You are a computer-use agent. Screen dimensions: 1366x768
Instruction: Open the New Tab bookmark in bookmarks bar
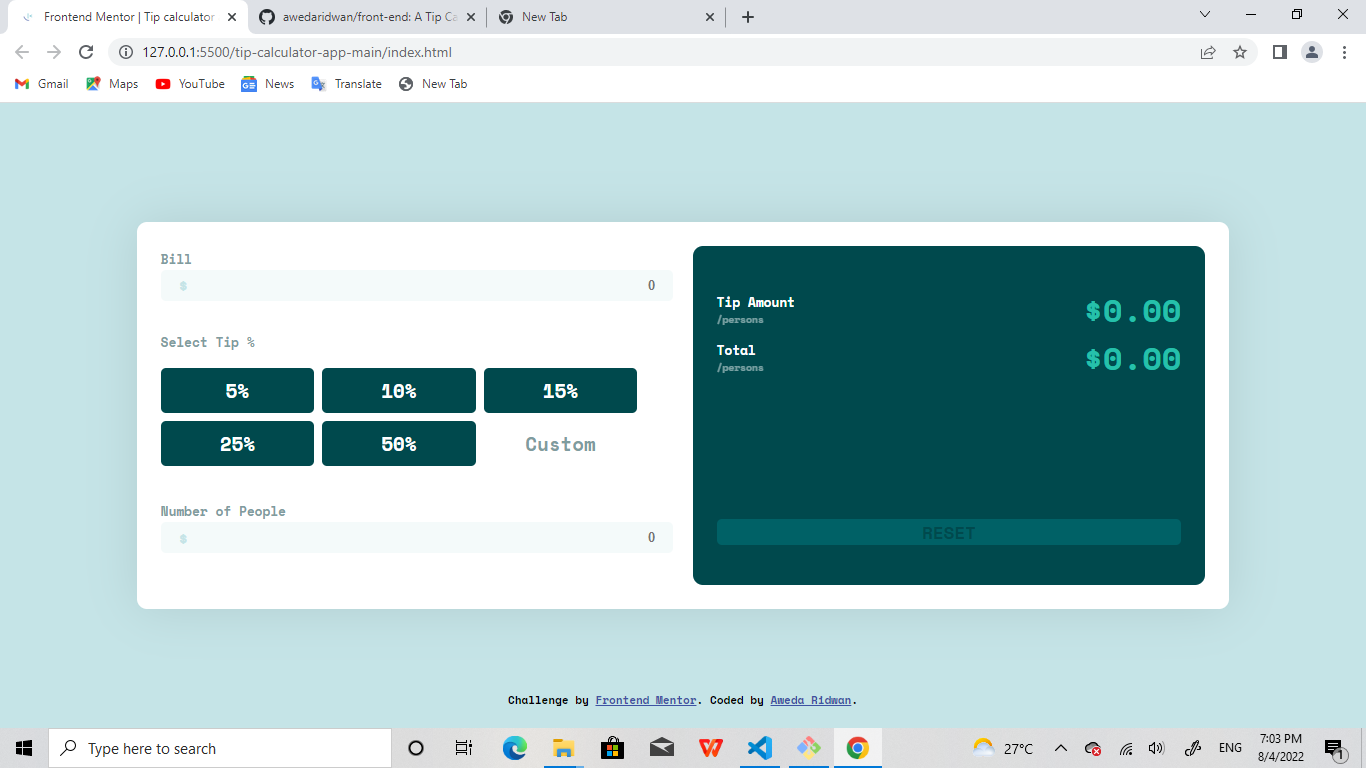(433, 84)
